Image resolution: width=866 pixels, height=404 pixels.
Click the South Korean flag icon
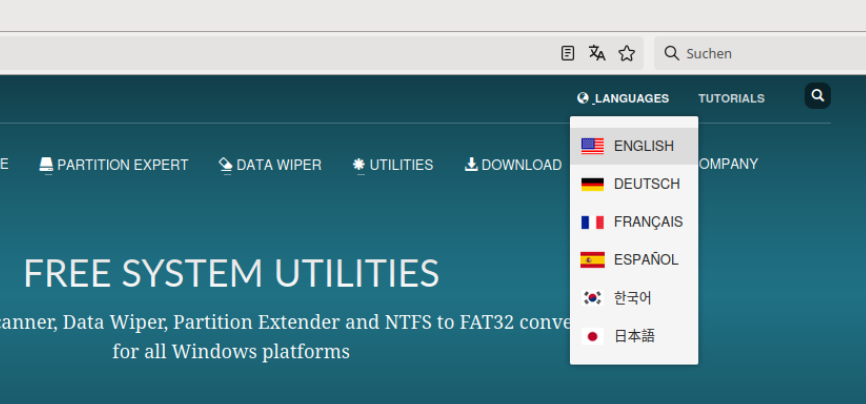[x=592, y=298]
